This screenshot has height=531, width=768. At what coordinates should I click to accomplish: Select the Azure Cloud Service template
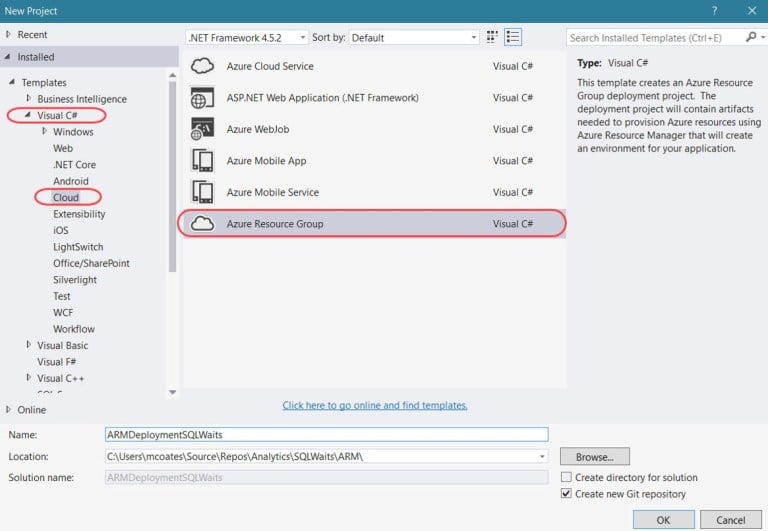374,66
